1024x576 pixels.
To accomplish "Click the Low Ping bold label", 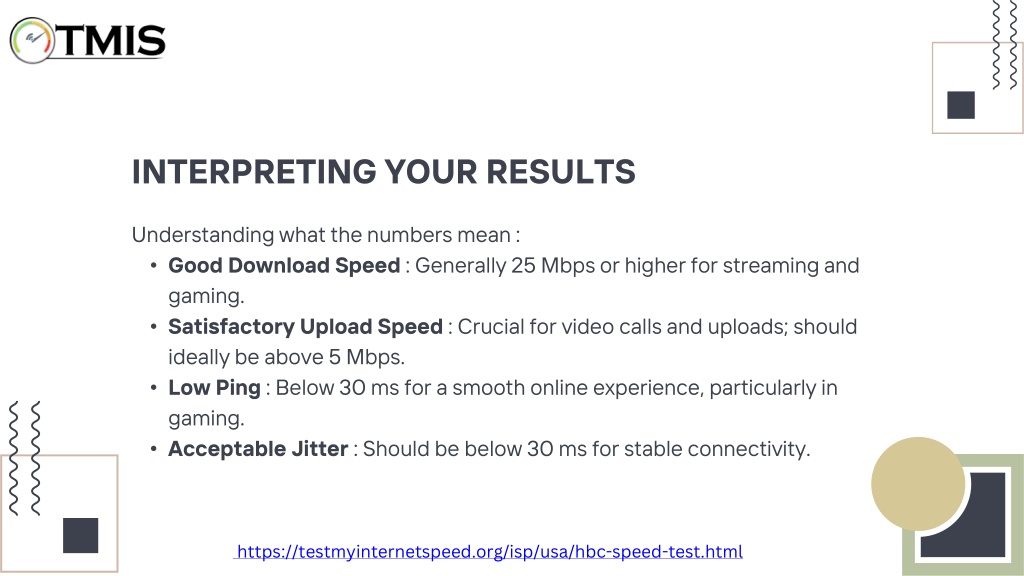I will point(214,388).
